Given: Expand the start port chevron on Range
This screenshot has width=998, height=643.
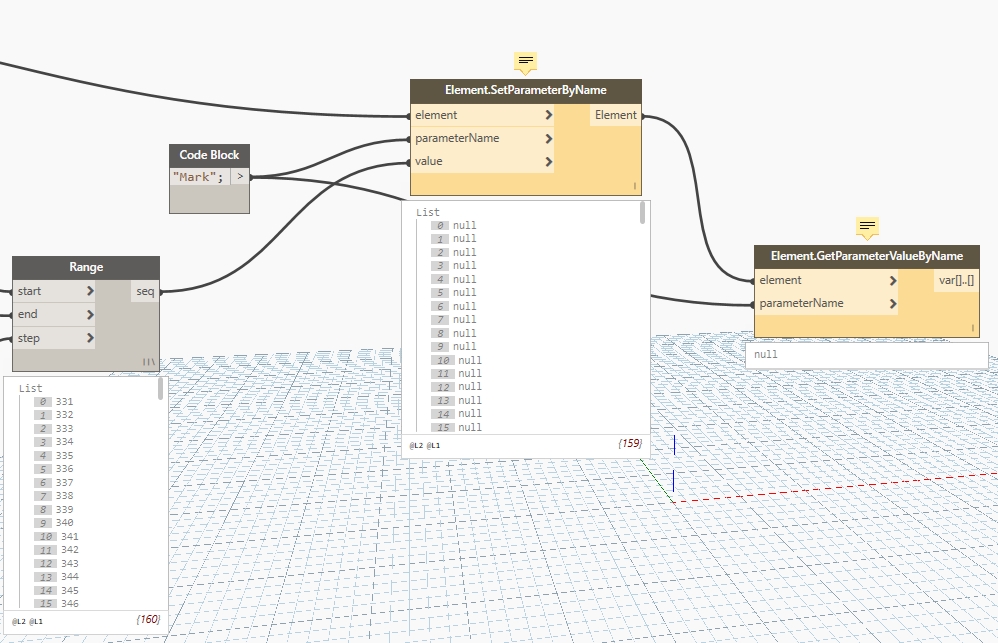Looking at the screenshot, I should [x=90, y=291].
